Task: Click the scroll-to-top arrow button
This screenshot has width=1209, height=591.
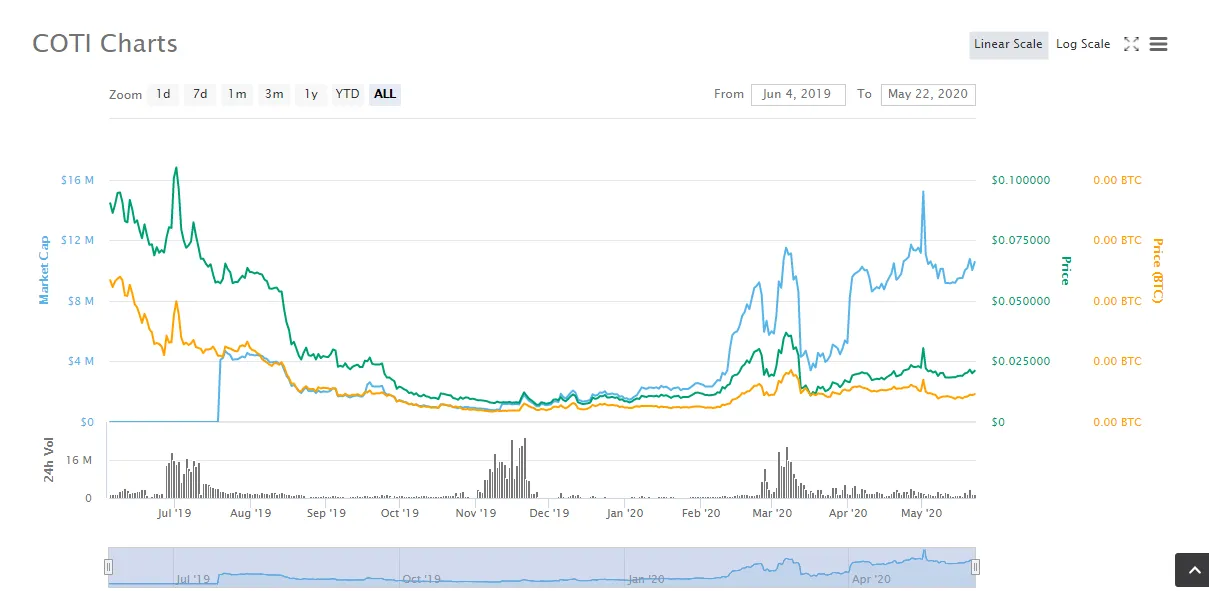Action: [x=1192, y=570]
